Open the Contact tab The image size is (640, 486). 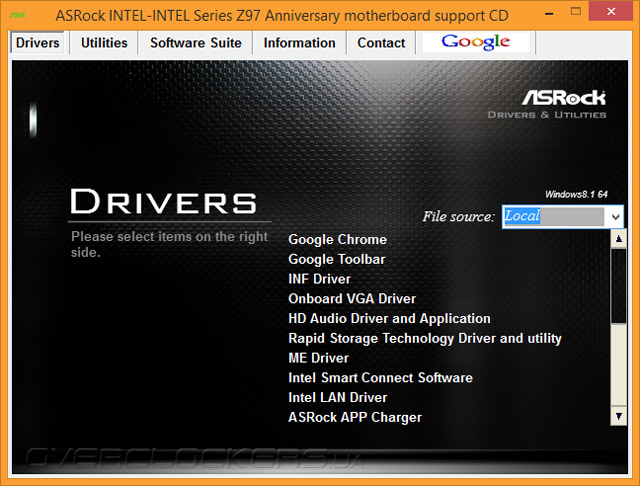[381, 43]
